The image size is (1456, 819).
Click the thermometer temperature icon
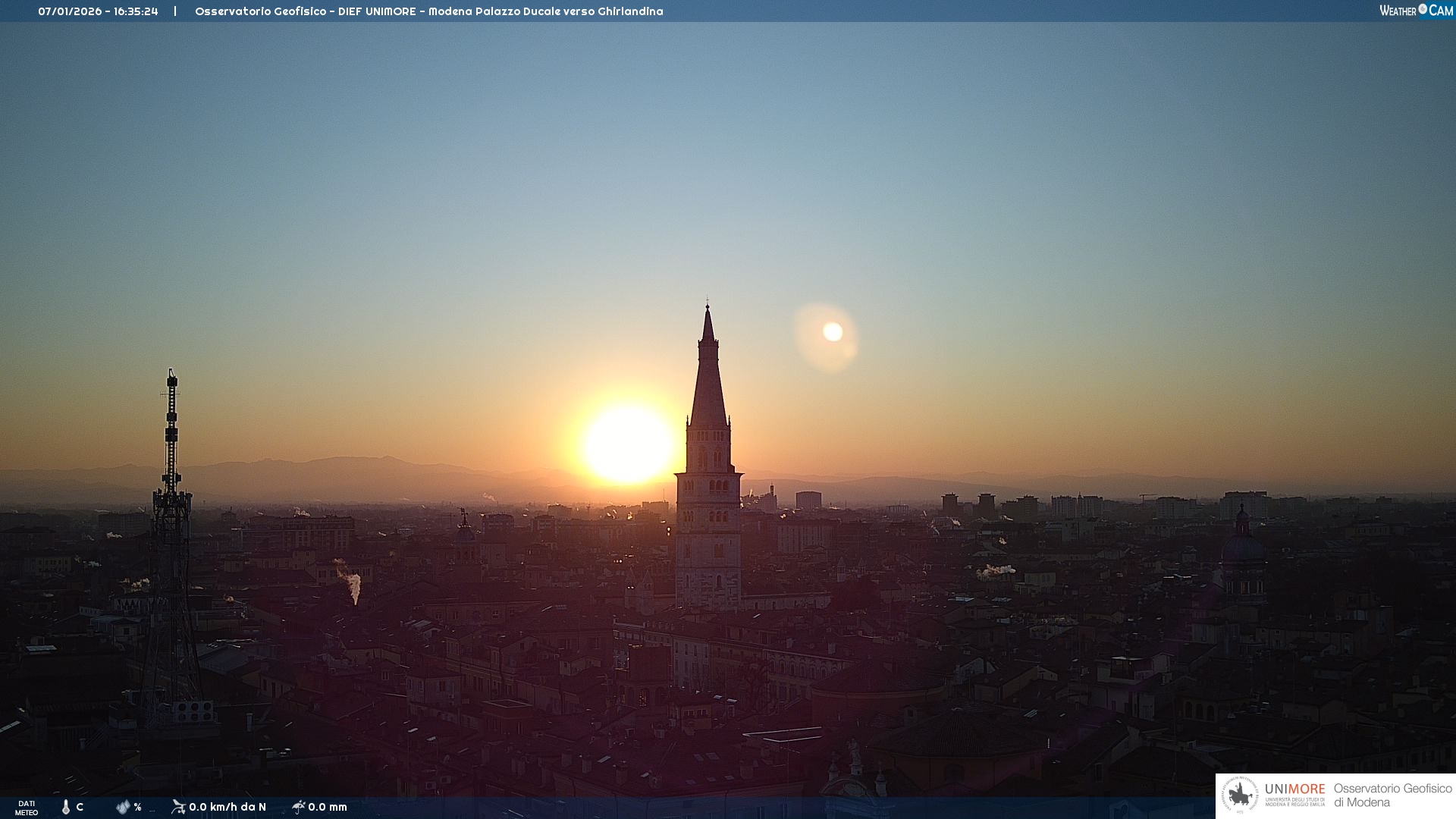(x=66, y=807)
